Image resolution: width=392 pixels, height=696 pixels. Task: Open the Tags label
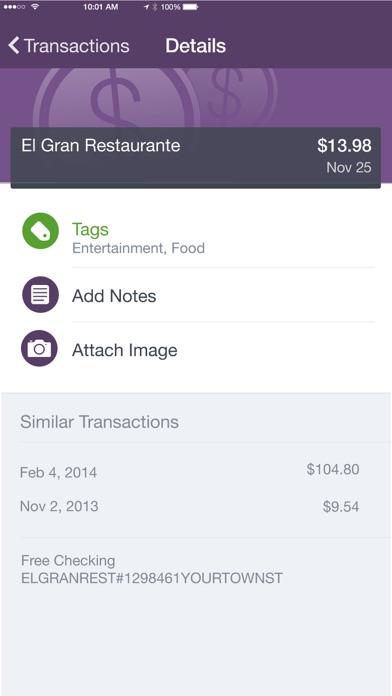tap(90, 229)
